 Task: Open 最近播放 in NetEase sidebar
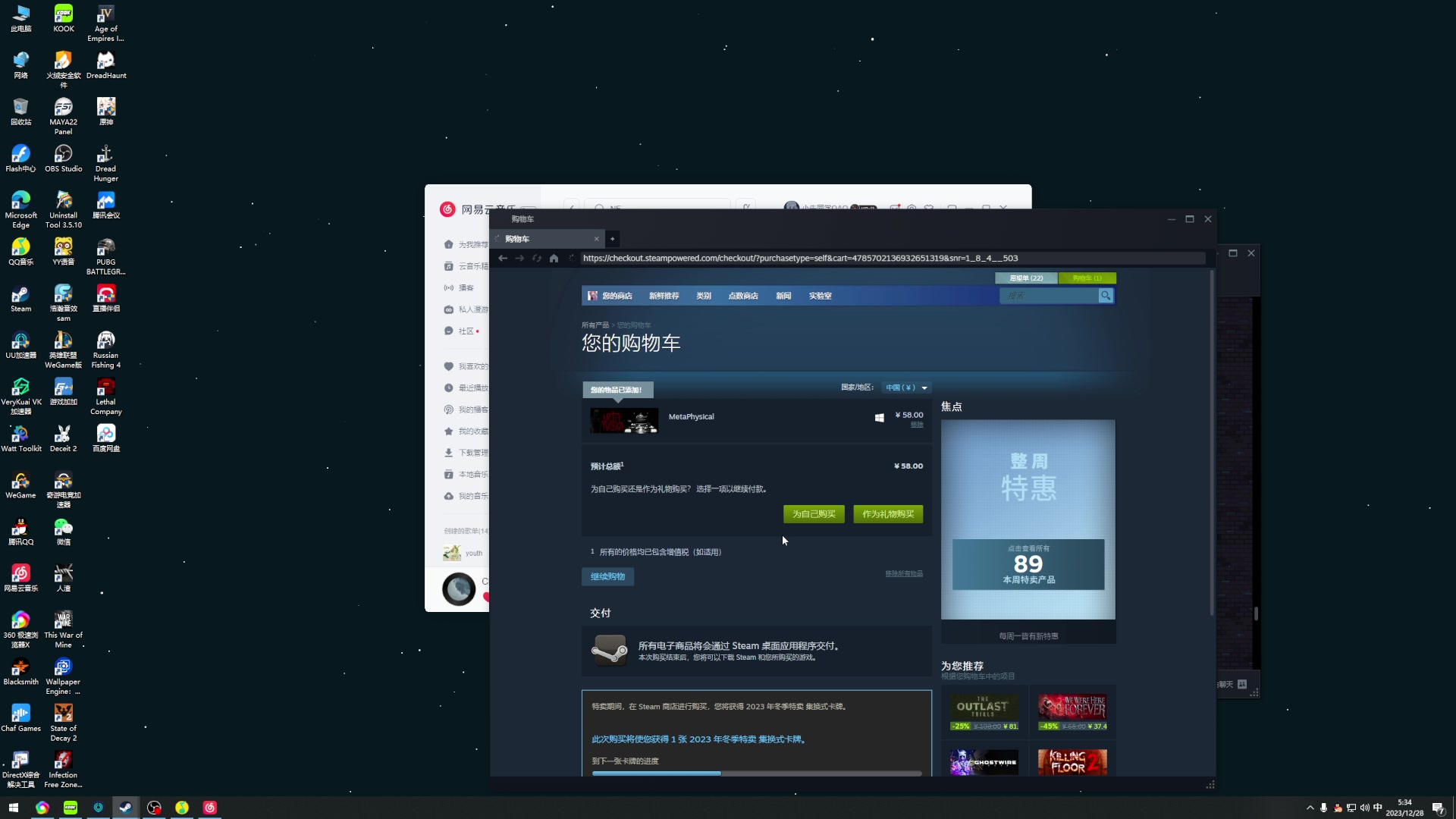[466, 388]
